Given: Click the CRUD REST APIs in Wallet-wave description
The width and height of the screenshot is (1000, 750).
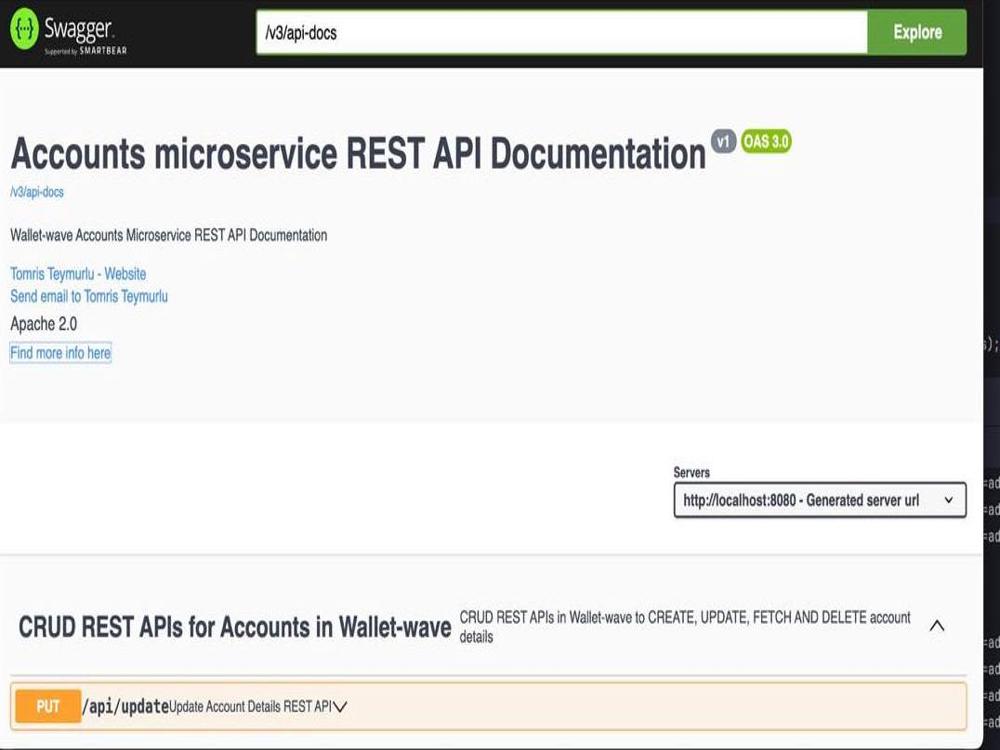Looking at the screenshot, I should (685, 627).
